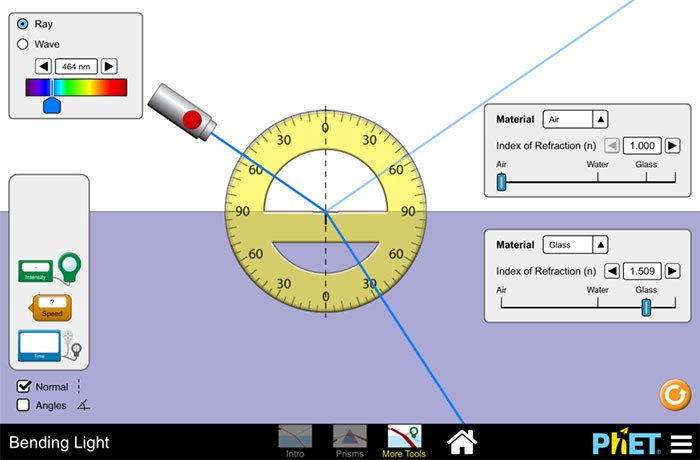The height and width of the screenshot is (460, 700).
Task: Increase the top index of refraction
Action: tap(673, 146)
